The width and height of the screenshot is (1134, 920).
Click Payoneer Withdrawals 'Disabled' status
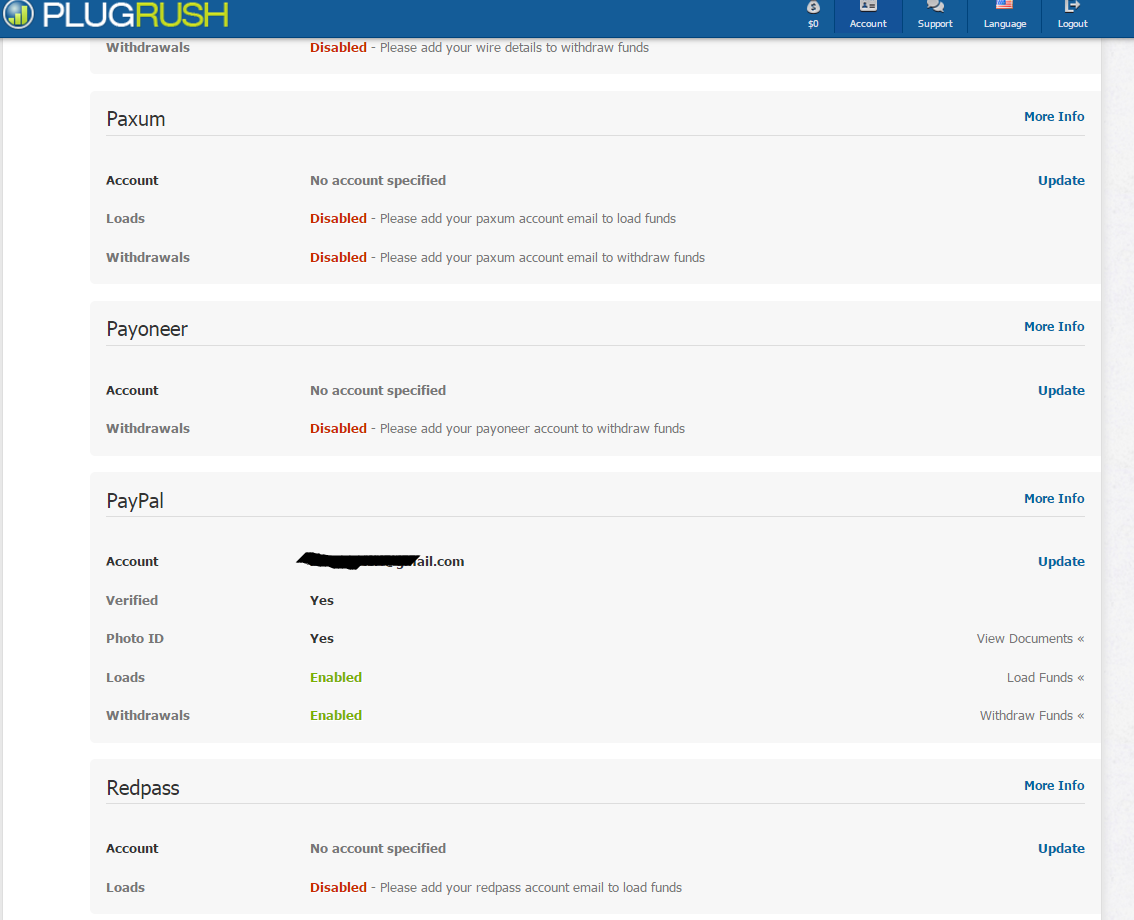point(338,428)
